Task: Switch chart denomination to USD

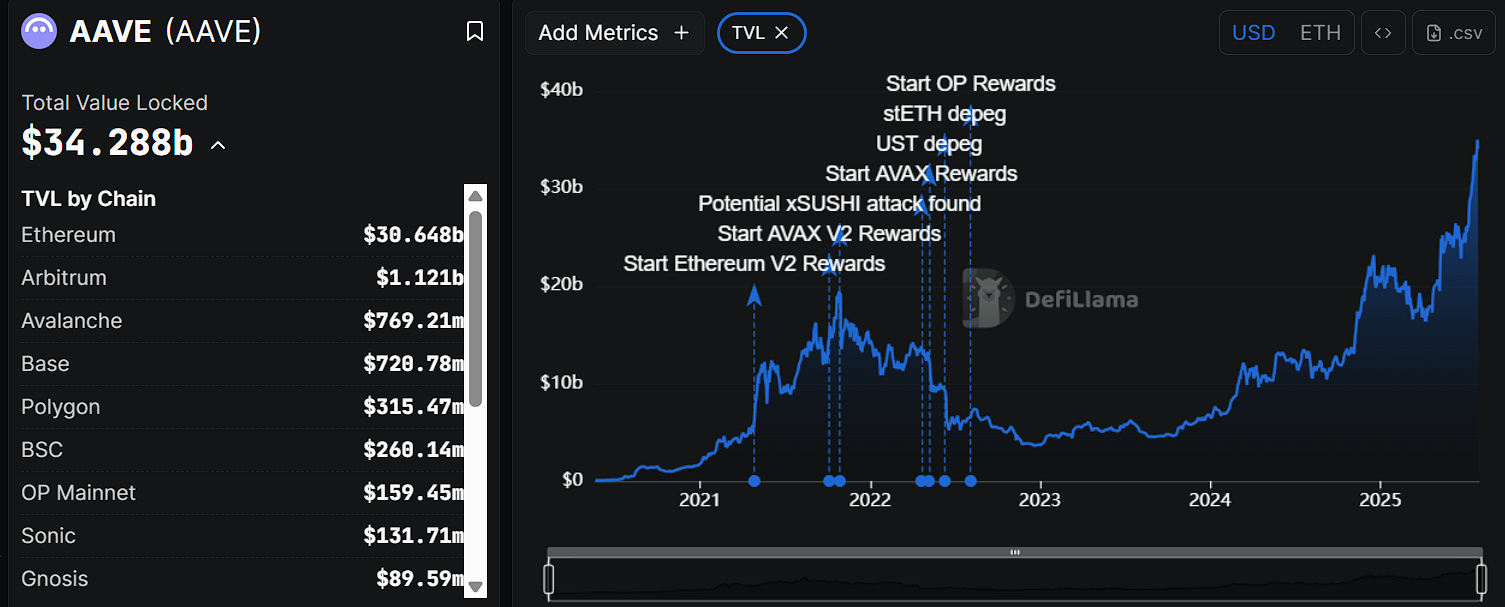Action: point(1253,33)
